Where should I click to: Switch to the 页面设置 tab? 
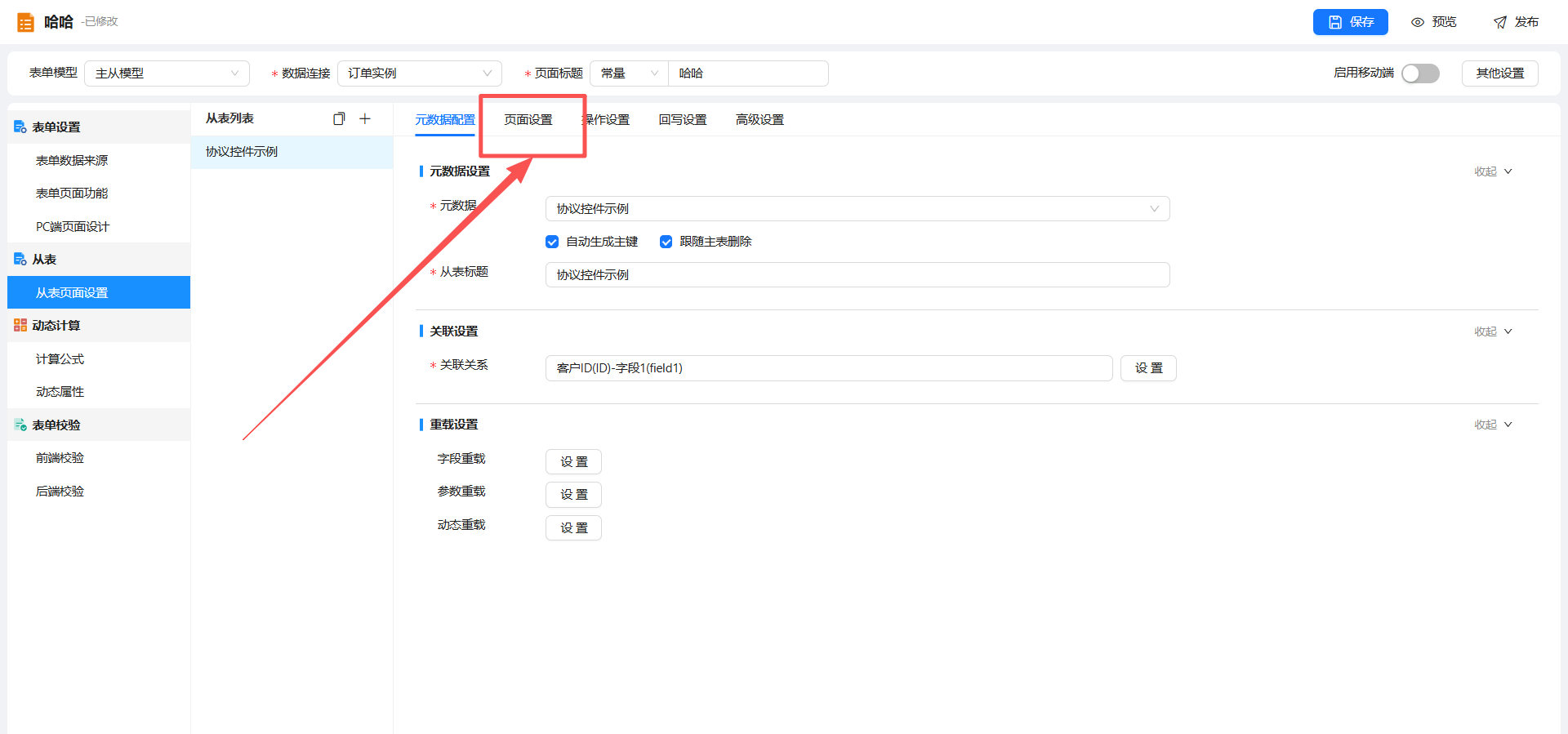(x=528, y=120)
